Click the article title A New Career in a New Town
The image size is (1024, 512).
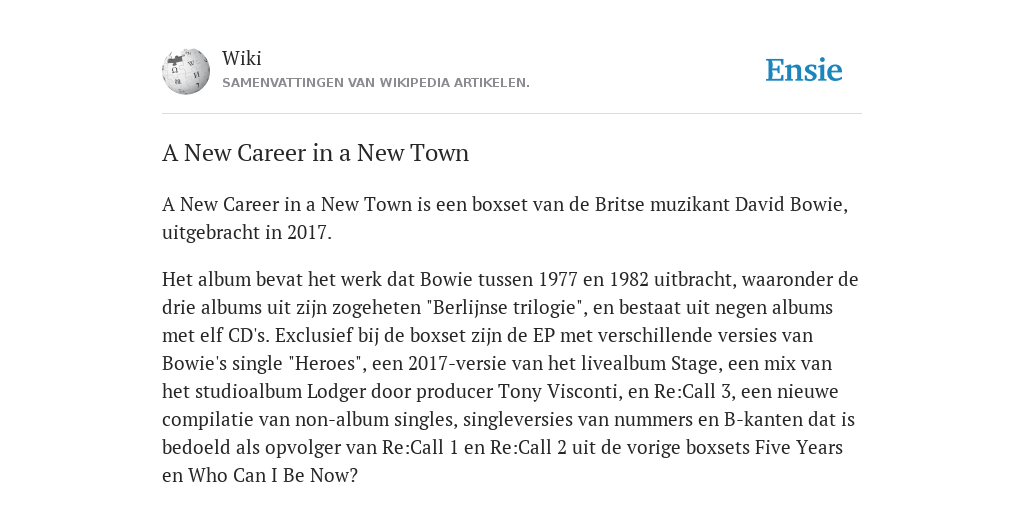pyautogui.click(x=315, y=153)
